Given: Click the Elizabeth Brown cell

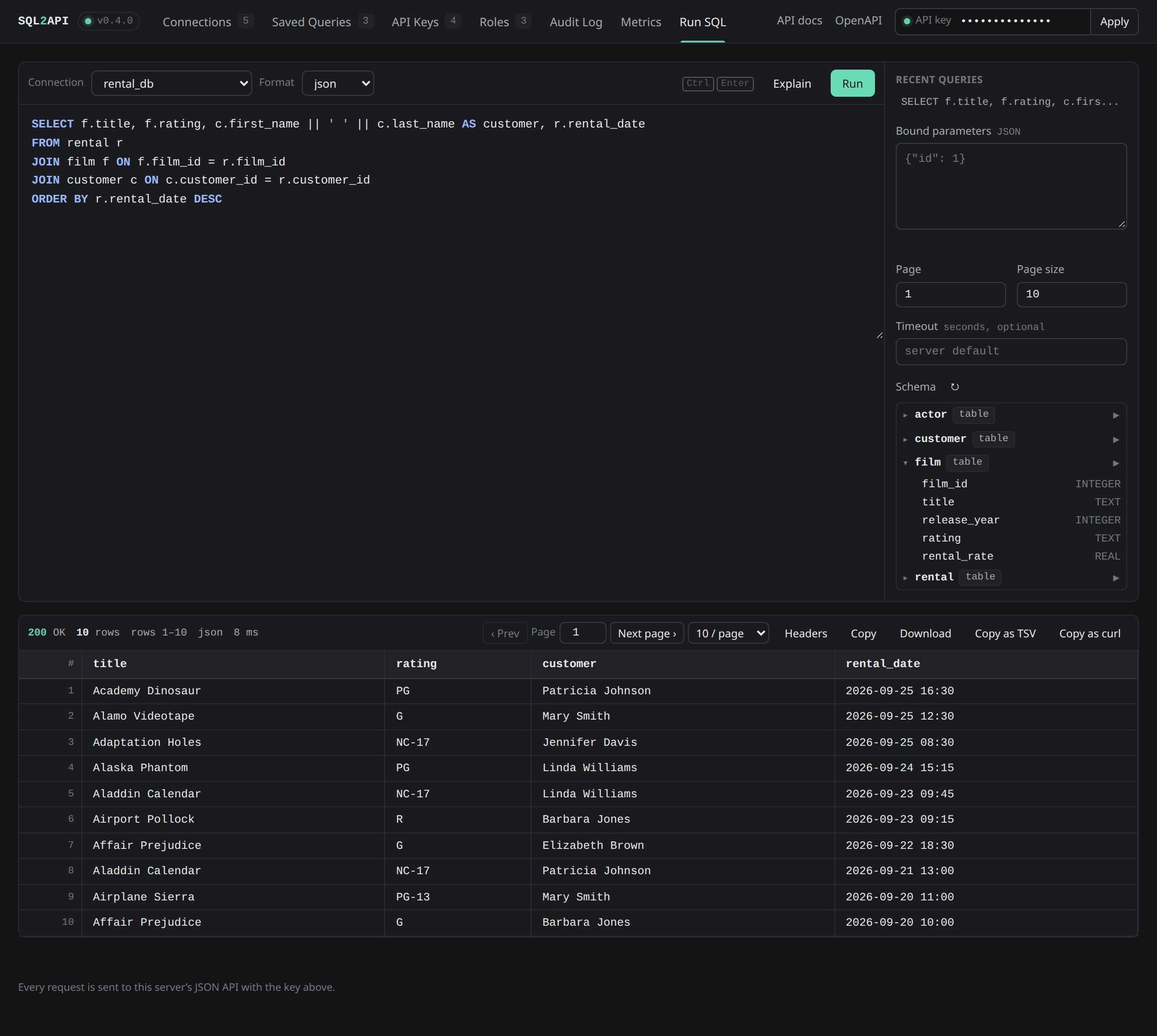Looking at the screenshot, I should pyautogui.click(x=682, y=846).
